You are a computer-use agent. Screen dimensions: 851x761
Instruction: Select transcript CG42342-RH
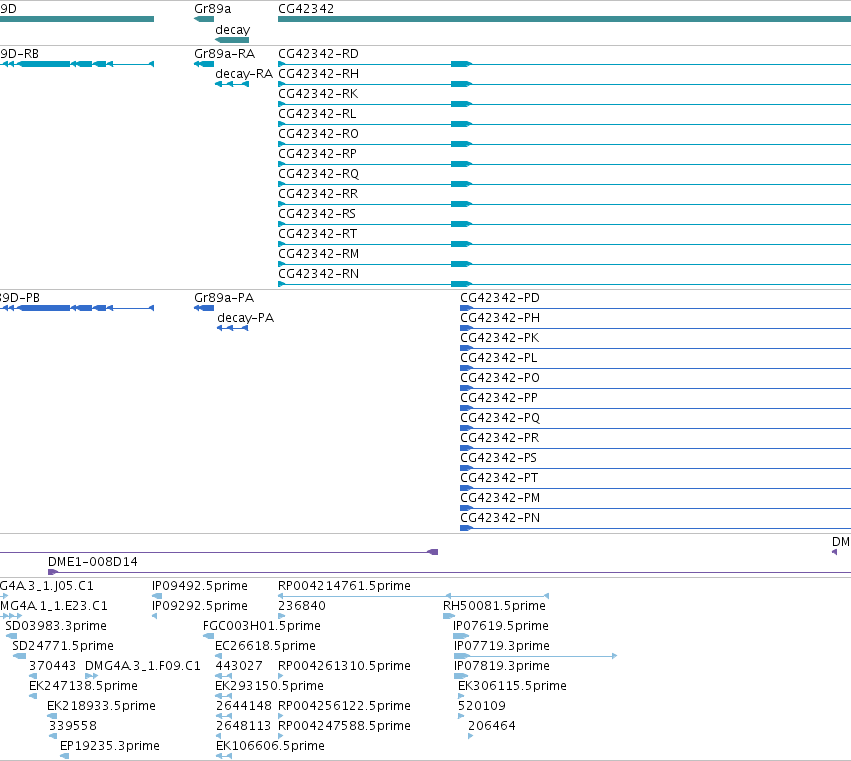click(x=318, y=74)
